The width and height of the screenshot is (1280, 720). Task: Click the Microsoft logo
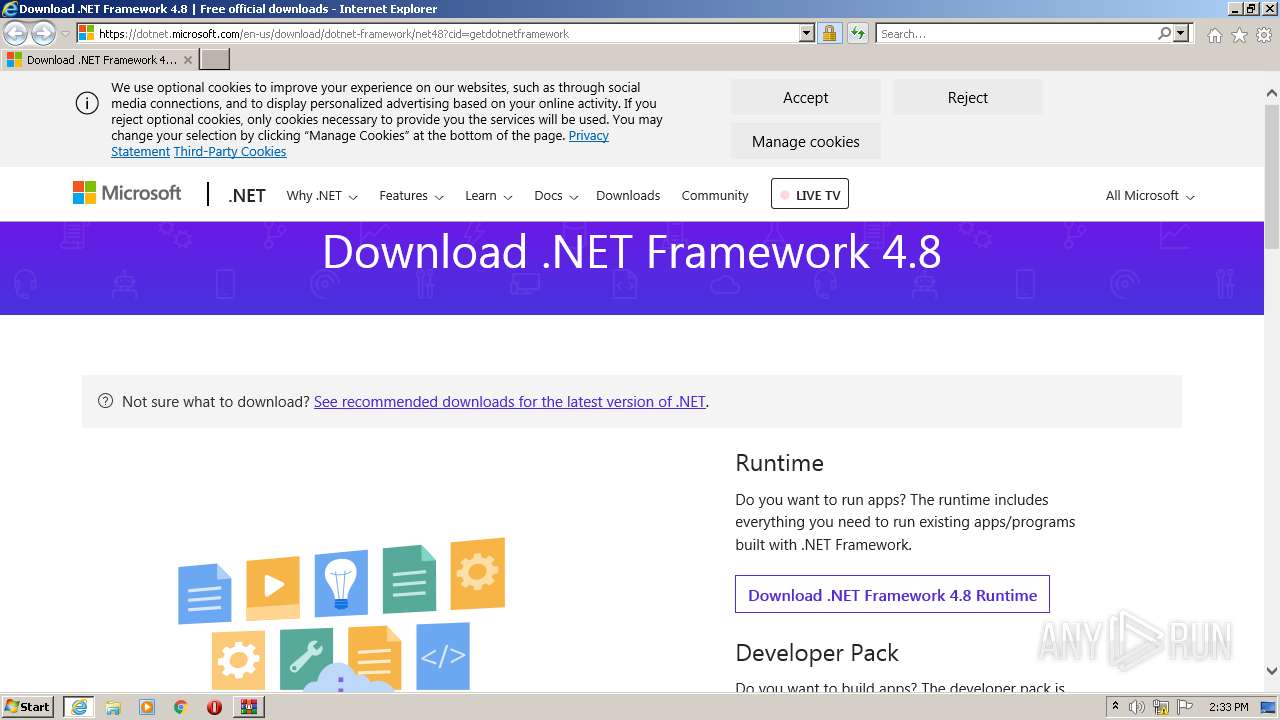[127, 193]
